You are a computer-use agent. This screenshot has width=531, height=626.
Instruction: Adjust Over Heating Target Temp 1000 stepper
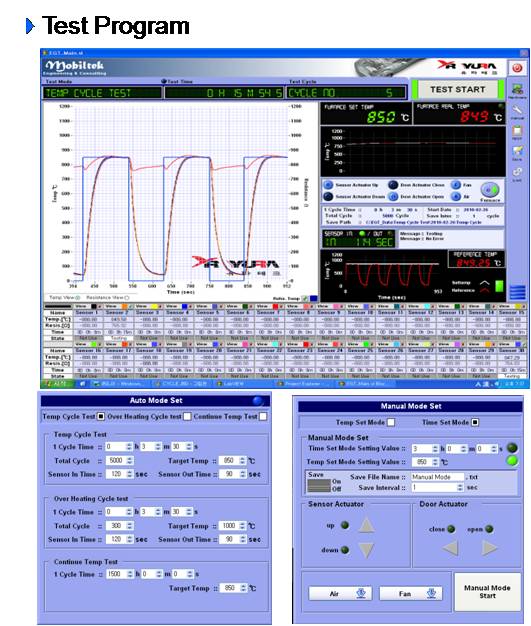[x=242, y=526]
